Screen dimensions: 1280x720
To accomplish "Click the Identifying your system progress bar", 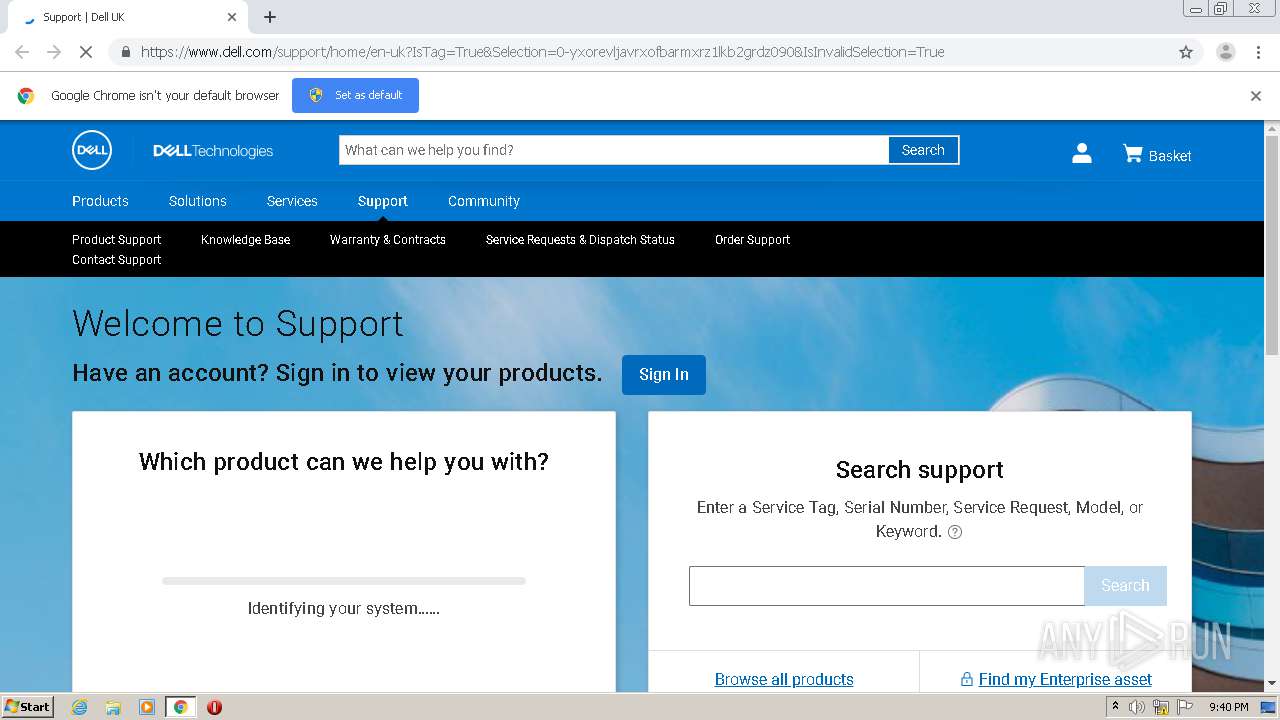I will (x=344, y=581).
